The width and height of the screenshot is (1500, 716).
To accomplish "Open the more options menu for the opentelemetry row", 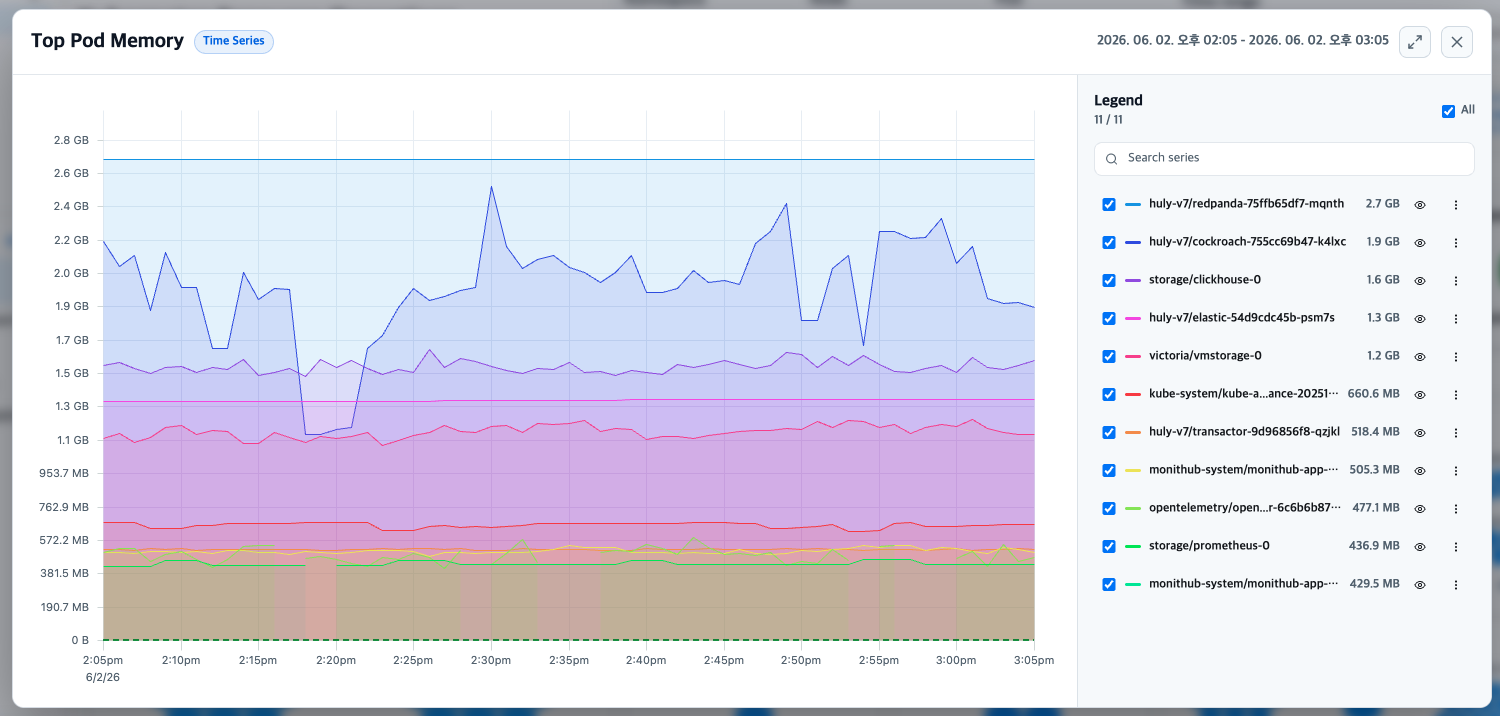I will click(x=1456, y=509).
